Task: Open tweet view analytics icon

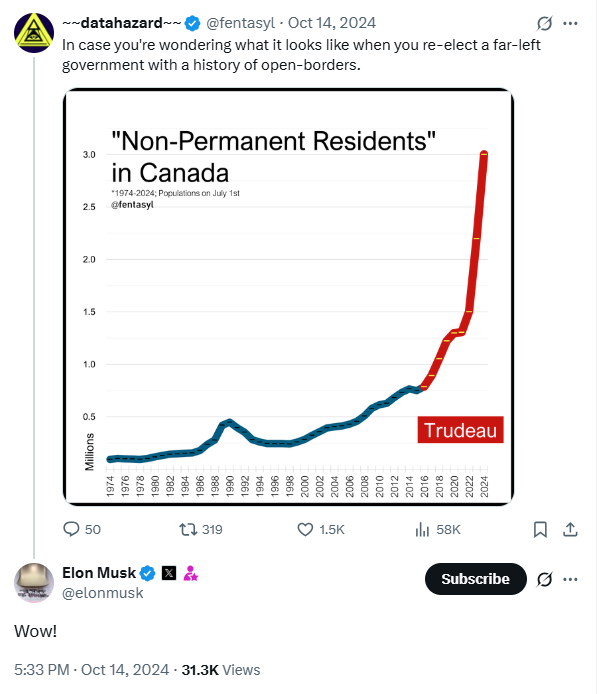Action: 423,529
